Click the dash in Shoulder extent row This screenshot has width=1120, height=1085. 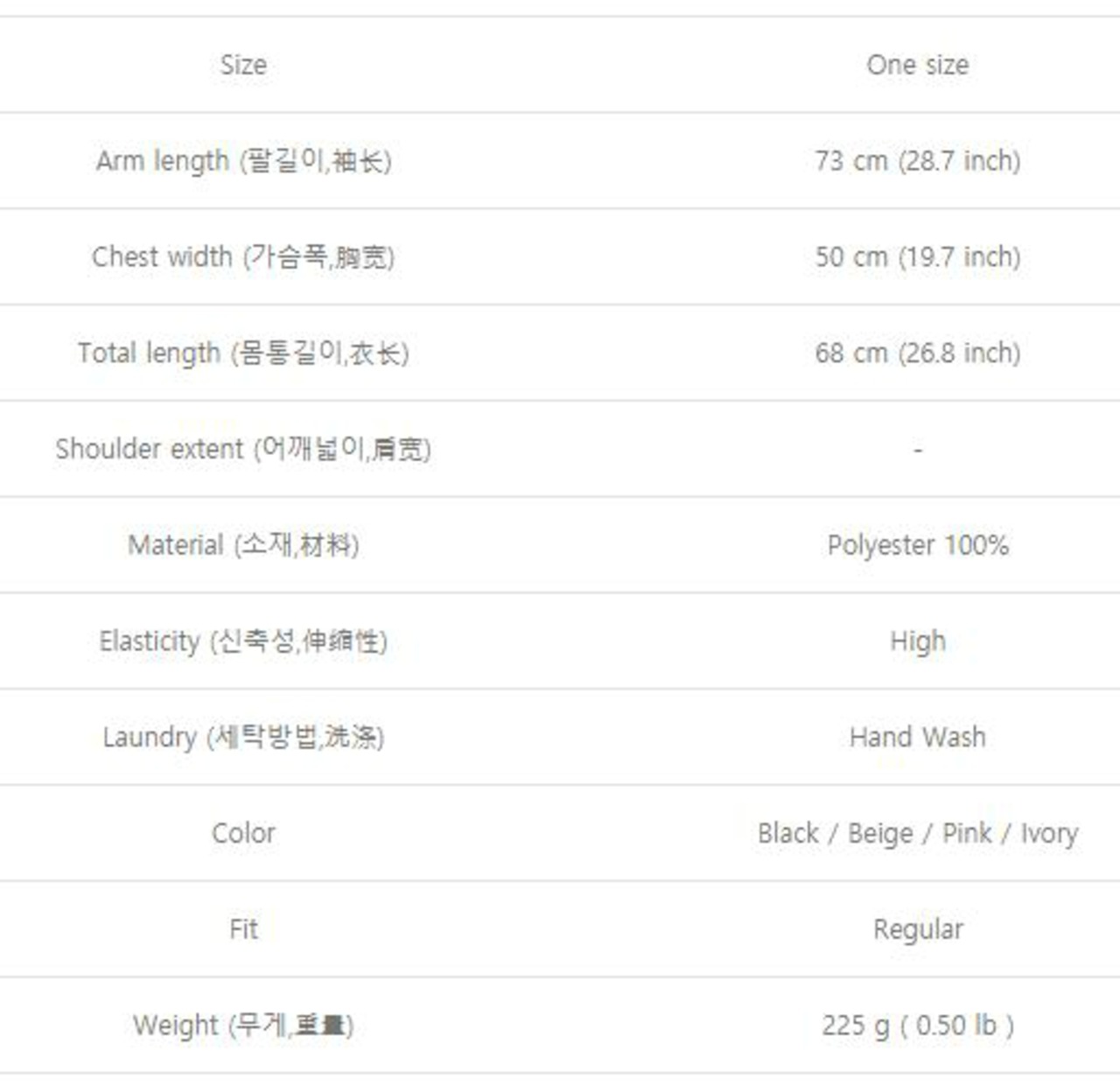(917, 450)
